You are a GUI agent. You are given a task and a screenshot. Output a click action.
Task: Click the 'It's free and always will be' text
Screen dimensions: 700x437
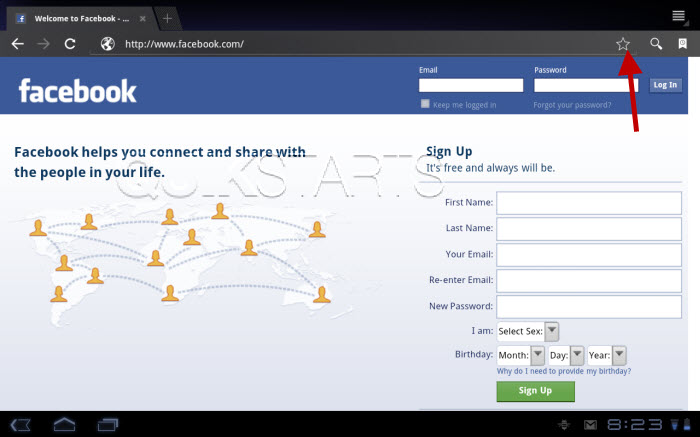490,168
